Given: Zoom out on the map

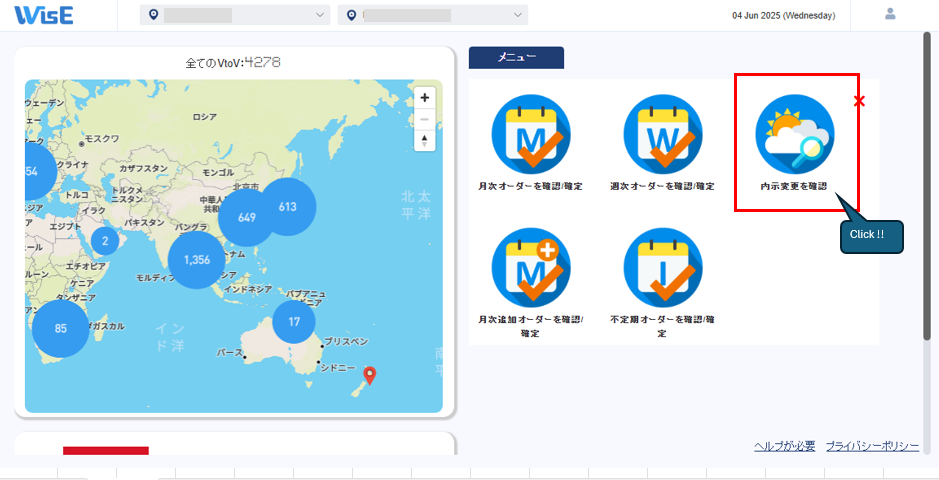Looking at the screenshot, I should (x=425, y=119).
